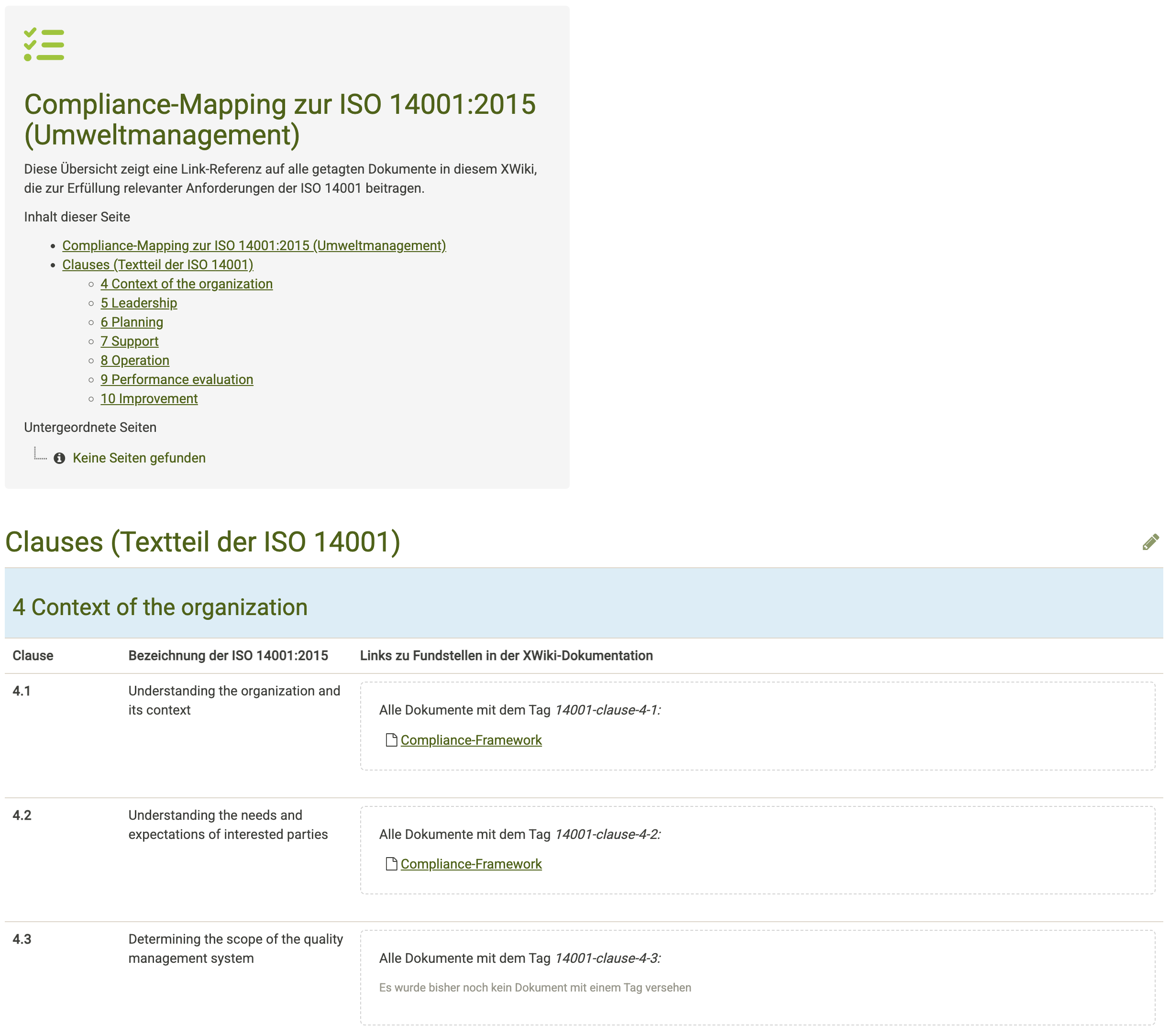Click the '4 Context of the organization' blue heading
The height and width of the screenshot is (1036, 1170).
coord(160,606)
